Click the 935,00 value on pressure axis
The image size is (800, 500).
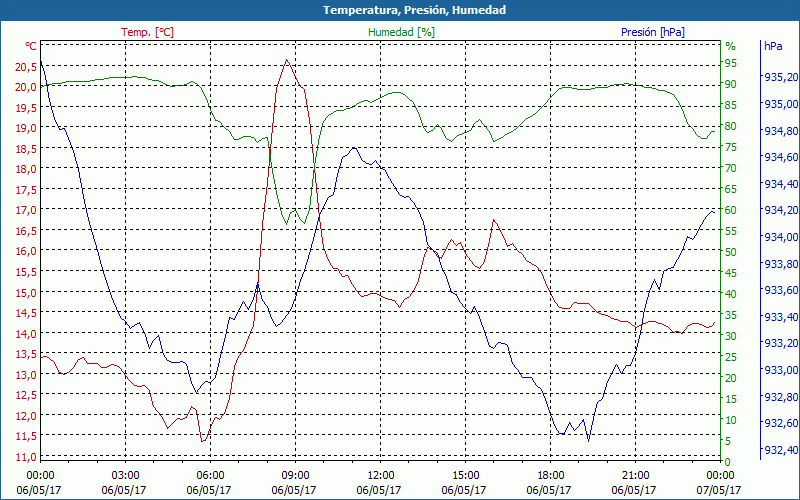(x=781, y=104)
